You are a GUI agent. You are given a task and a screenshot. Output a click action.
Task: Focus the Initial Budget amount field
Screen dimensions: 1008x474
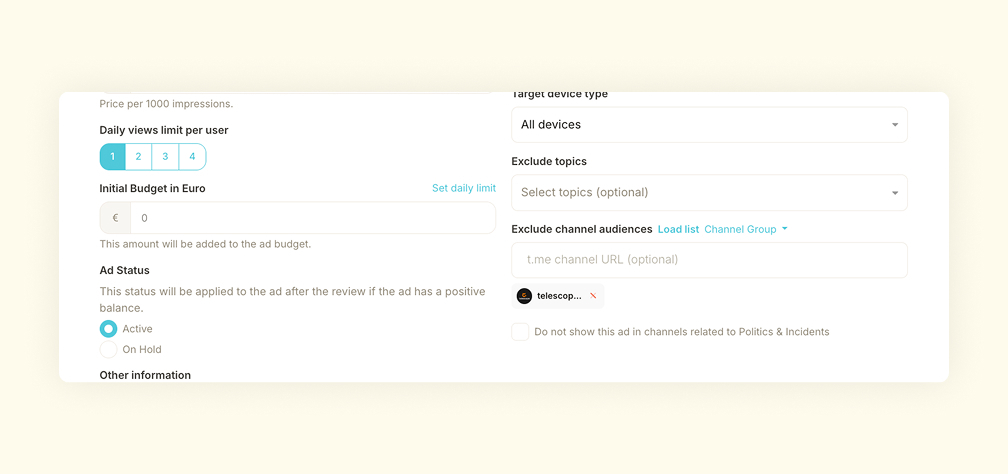(x=312, y=218)
